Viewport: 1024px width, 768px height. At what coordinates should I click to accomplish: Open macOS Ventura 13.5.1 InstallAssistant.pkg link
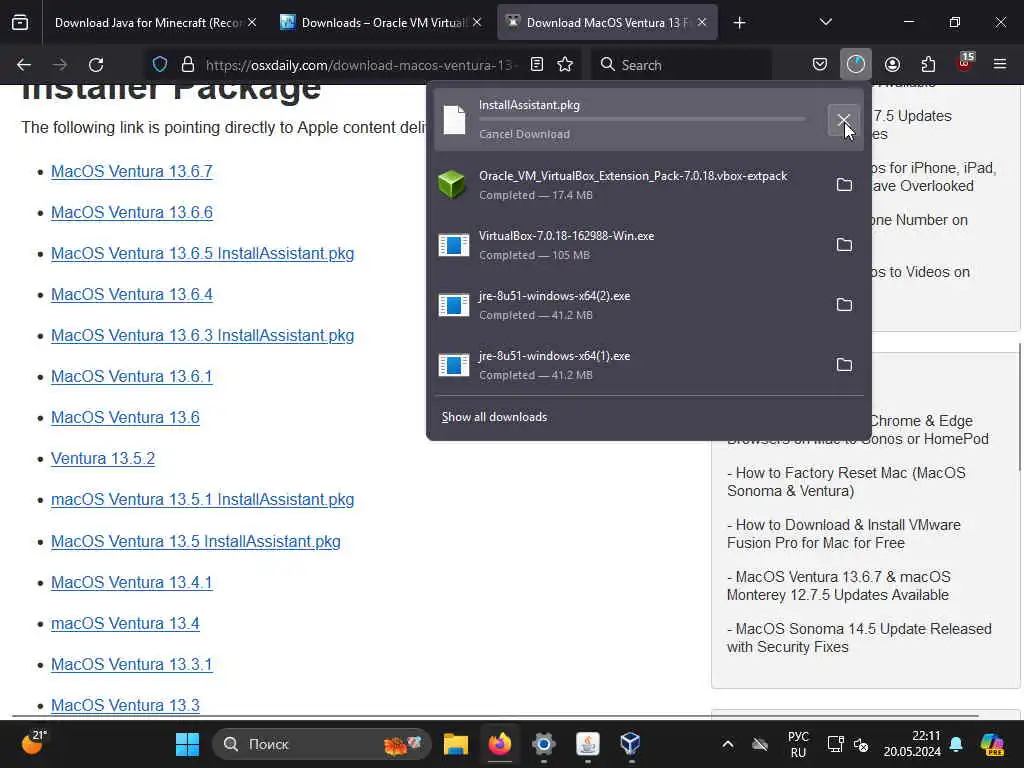[x=202, y=500]
